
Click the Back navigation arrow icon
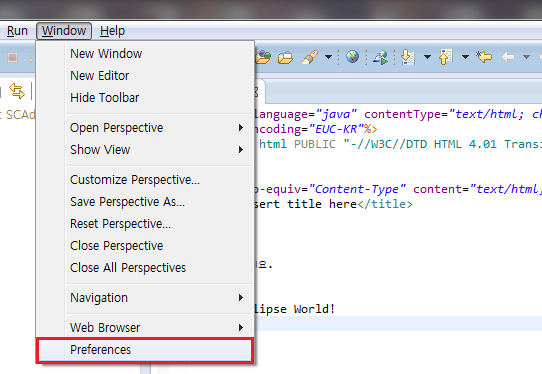(508, 57)
